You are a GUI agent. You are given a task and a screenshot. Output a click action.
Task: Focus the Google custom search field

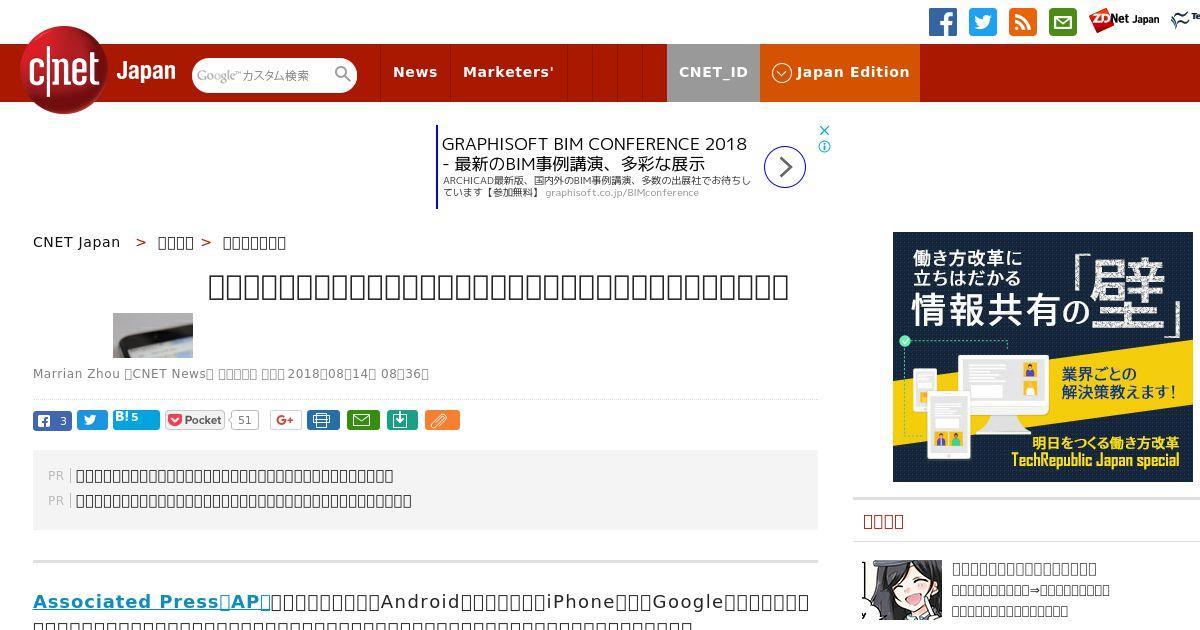tap(262, 75)
